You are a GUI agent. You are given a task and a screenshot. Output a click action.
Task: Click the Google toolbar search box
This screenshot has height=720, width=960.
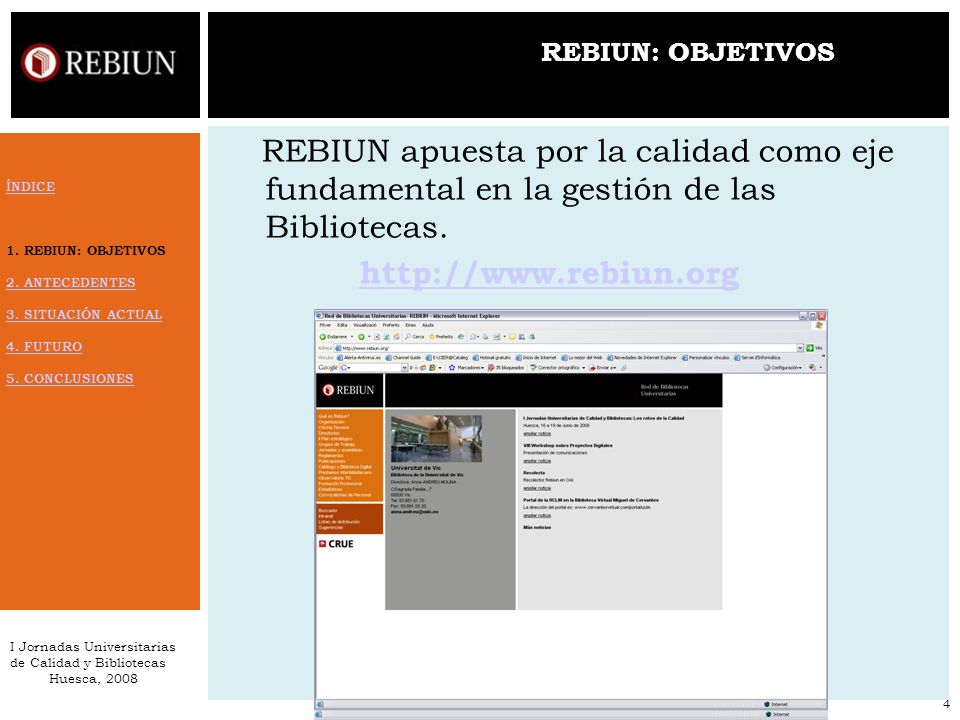[x=374, y=368]
